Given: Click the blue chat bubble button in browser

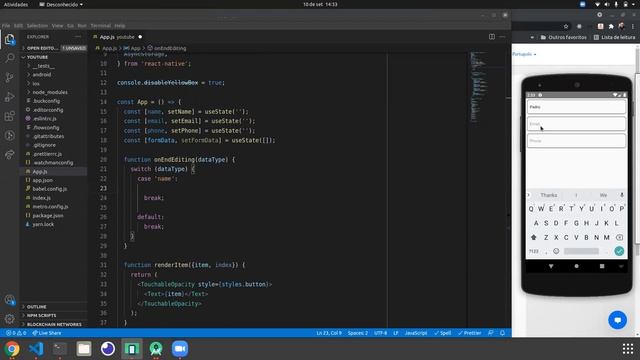Looking at the screenshot, I should click(618, 320).
